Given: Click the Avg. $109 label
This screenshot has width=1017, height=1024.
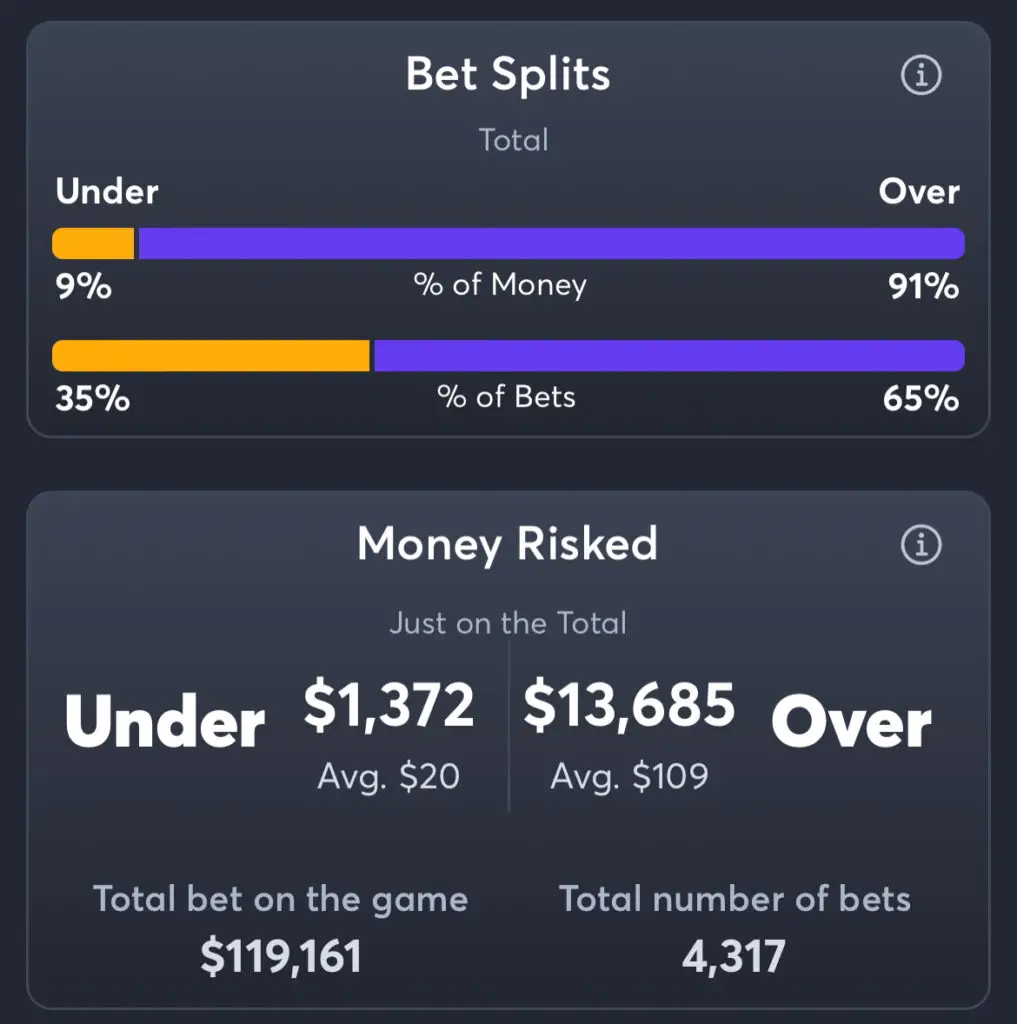Looking at the screenshot, I should pos(629,777).
